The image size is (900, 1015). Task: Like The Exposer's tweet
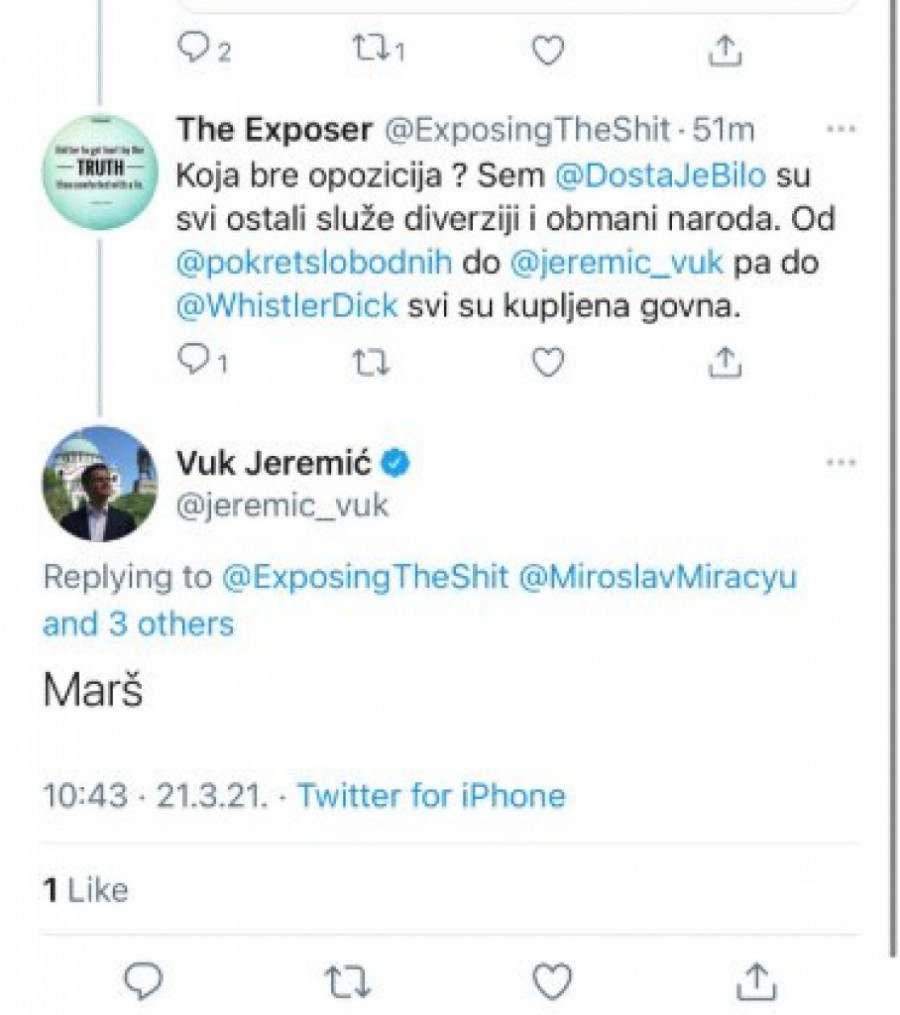click(548, 362)
